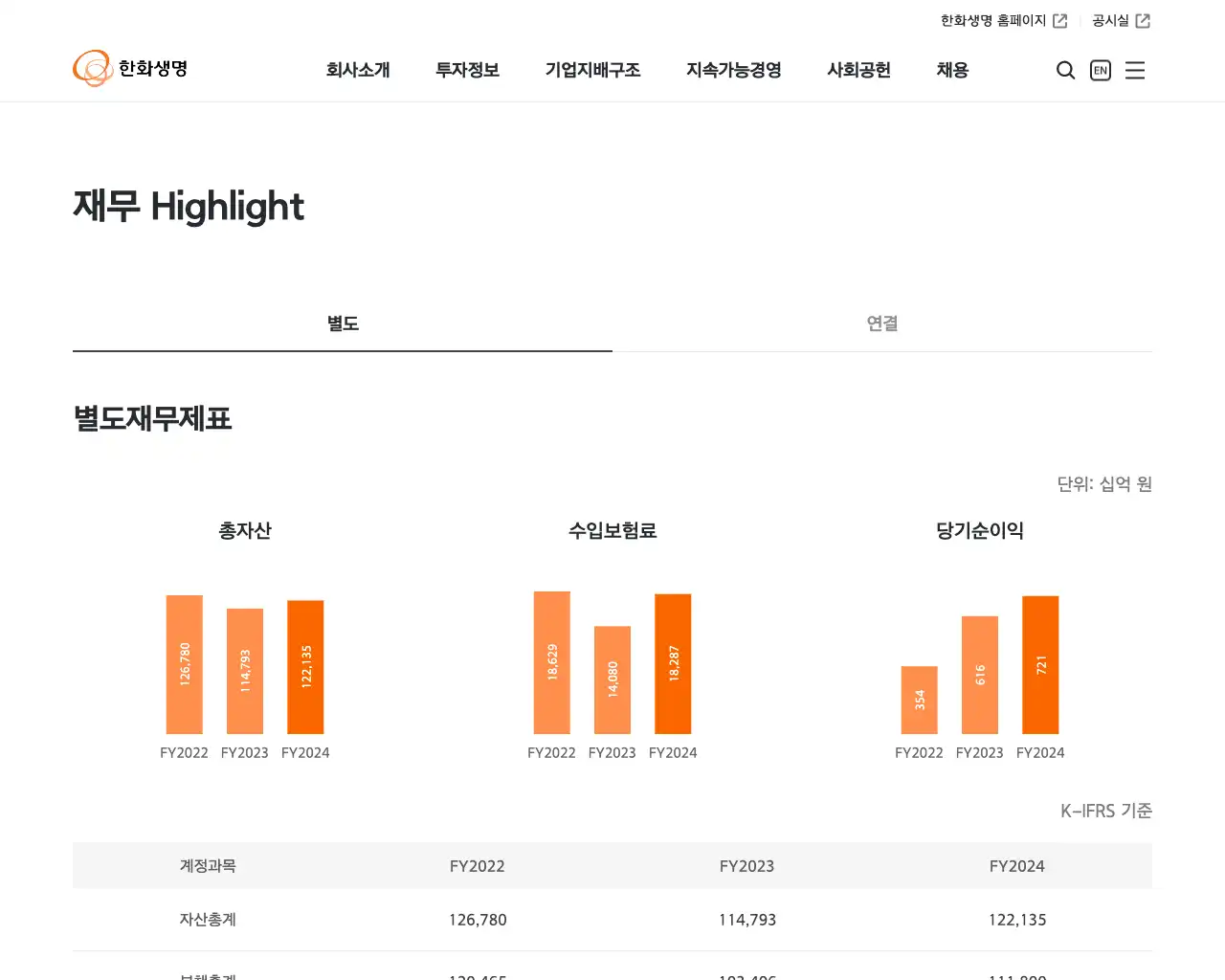Screen dimensions: 1225x980
Task: Click external link icon beside 공시실
Action: click(x=1143, y=21)
